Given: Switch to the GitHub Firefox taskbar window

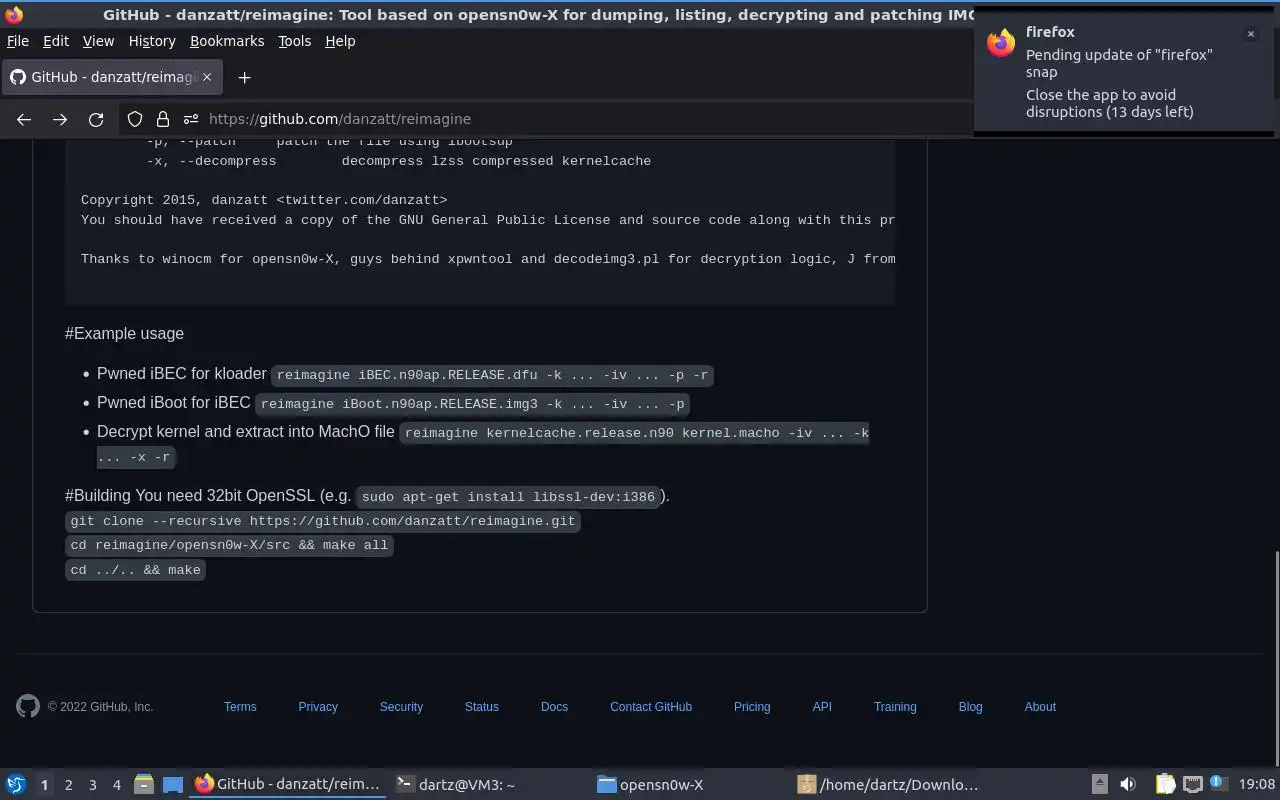Looking at the screenshot, I should 288,785.
